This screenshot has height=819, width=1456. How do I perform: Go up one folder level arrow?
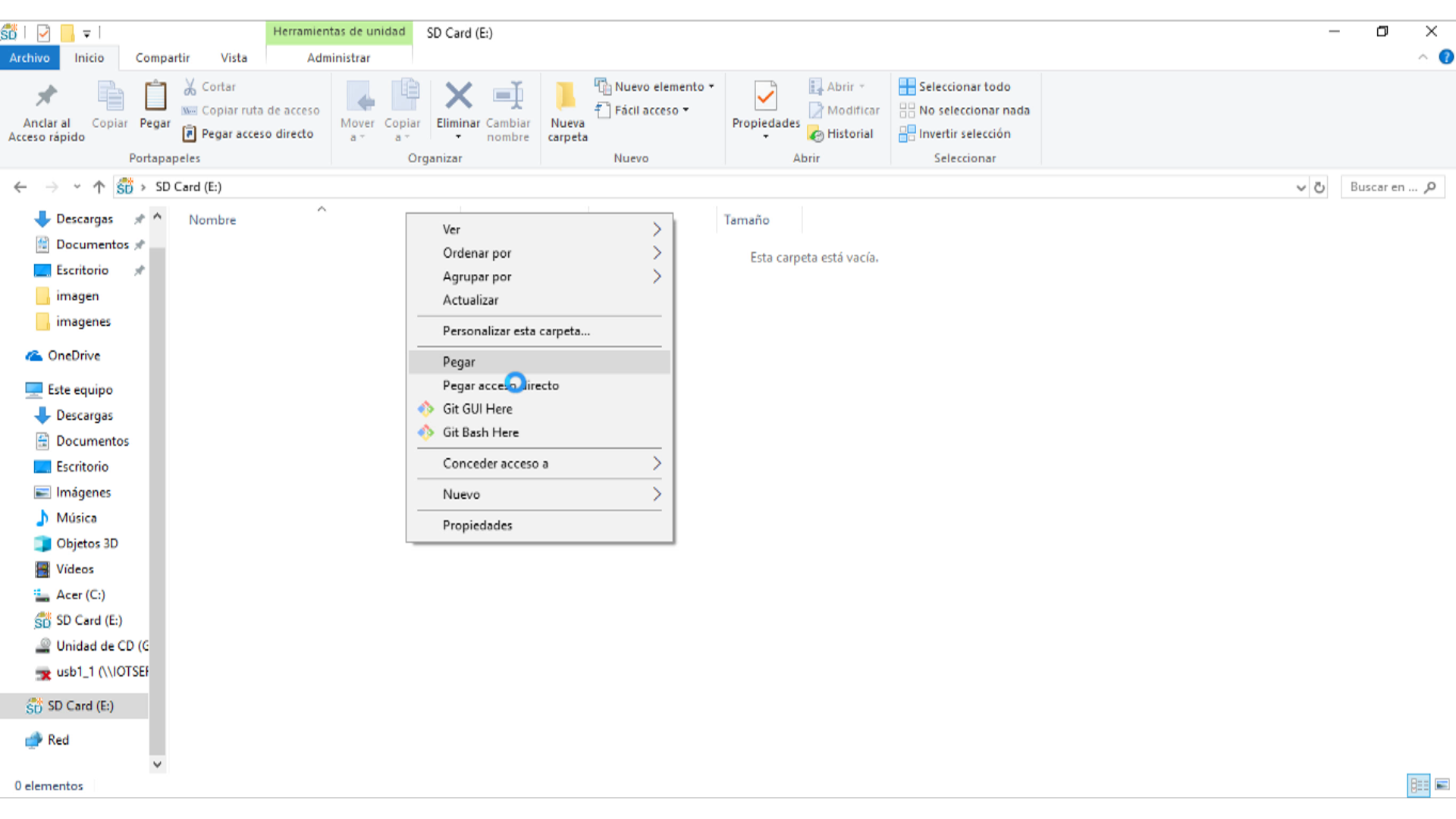click(x=99, y=187)
